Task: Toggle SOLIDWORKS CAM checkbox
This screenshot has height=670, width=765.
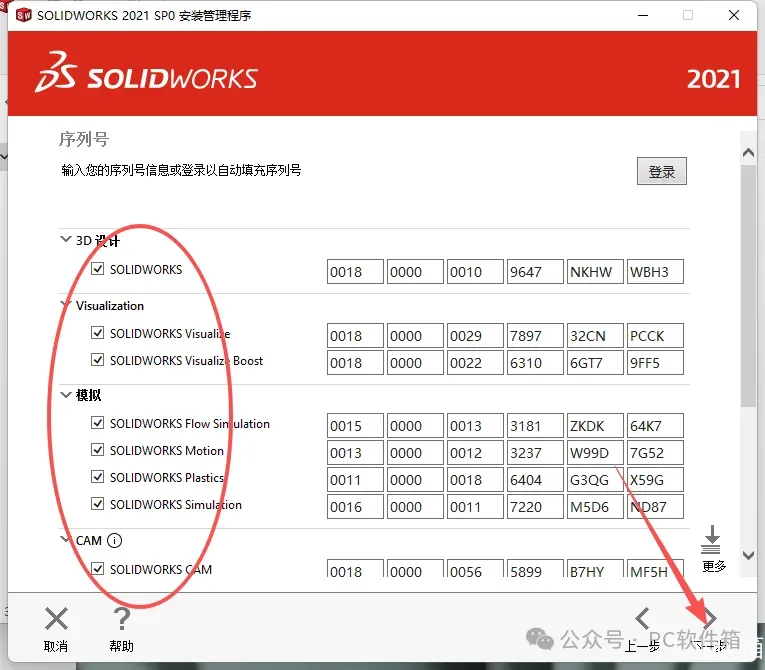Action: [98, 568]
